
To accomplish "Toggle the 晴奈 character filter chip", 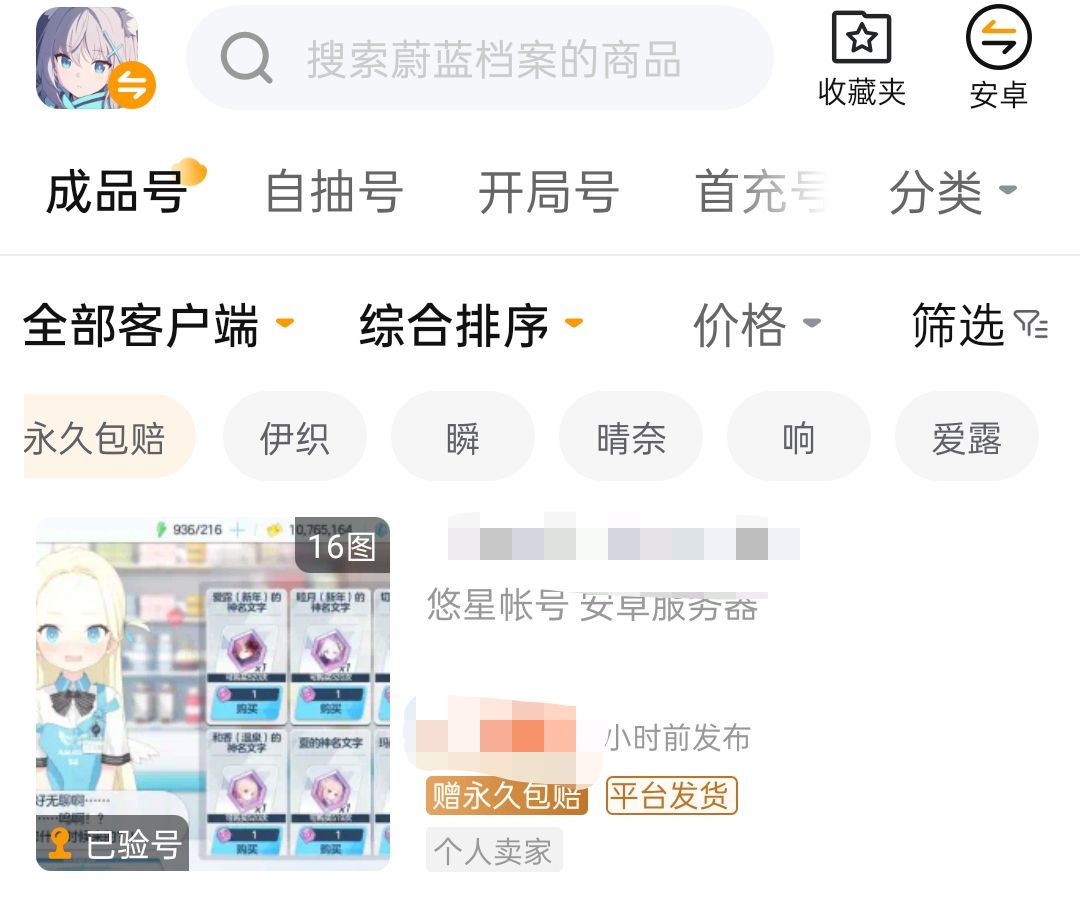I will point(631,437).
